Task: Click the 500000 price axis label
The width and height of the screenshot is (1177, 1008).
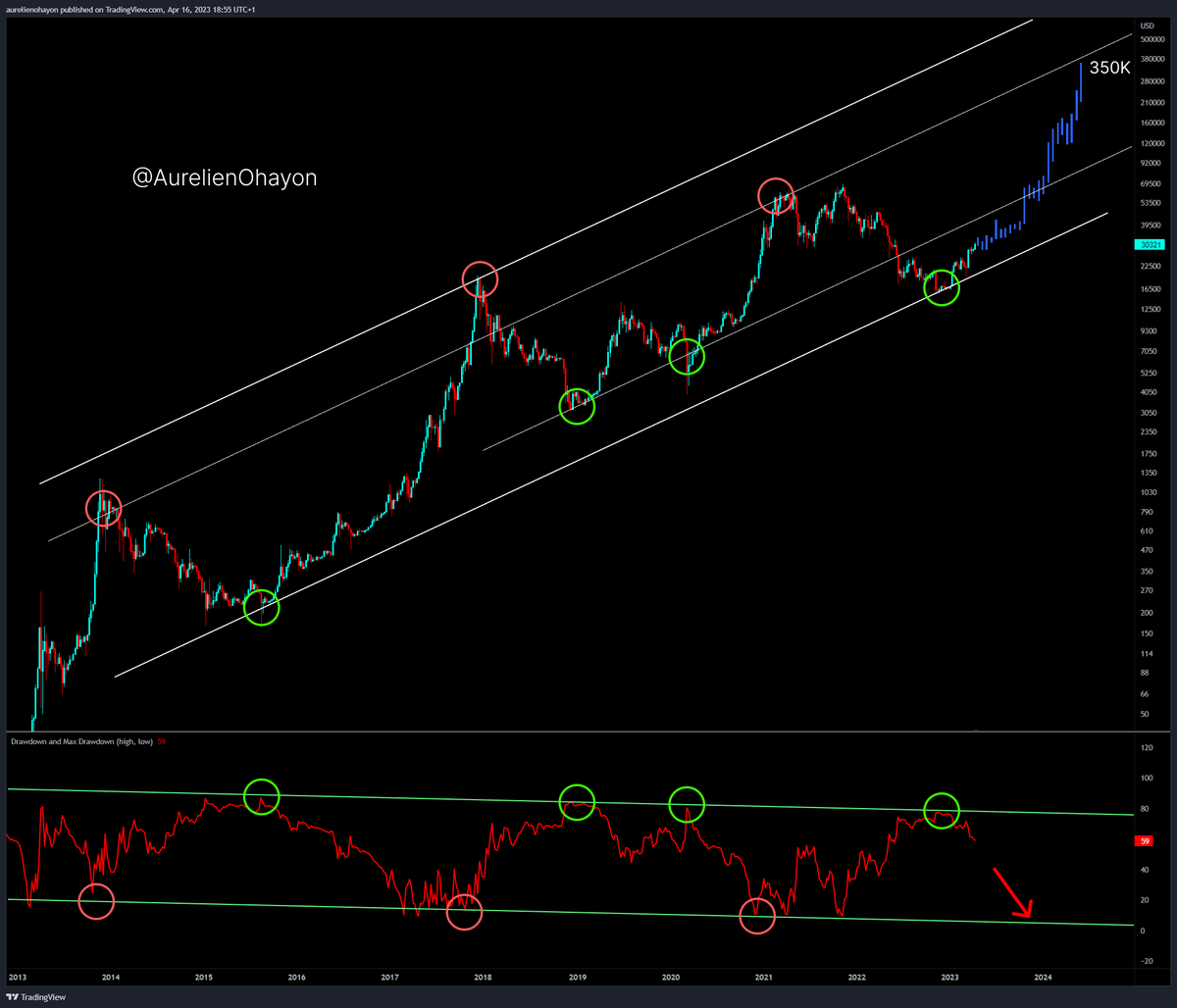Action: click(1152, 39)
